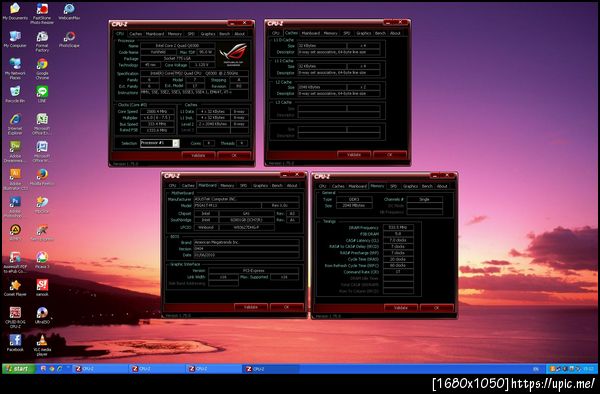The height and width of the screenshot is (394, 600).
Task: Click the Socket 775 LGA package value
Action: [178, 59]
